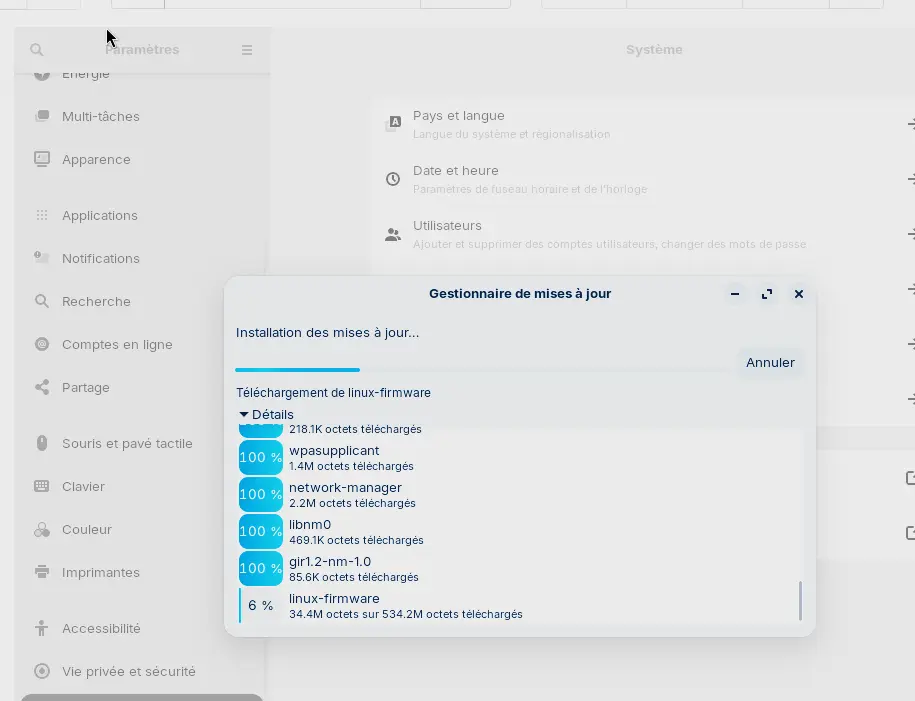This screenshot has height=701, width=915.
Task: Click the Notifications sidebar icon
Action: pos(42,258)
